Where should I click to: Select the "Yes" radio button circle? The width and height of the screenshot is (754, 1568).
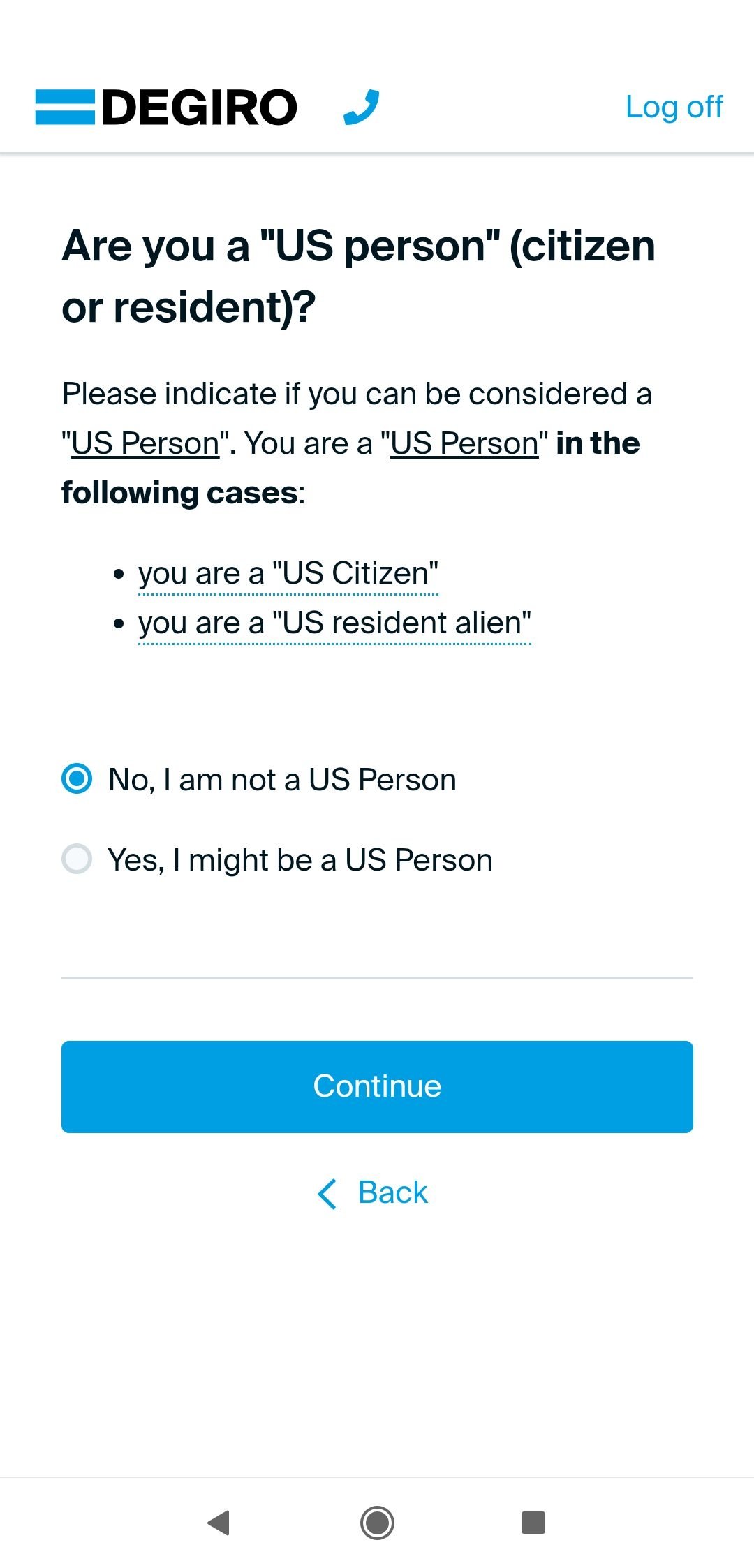pos(77,859)
